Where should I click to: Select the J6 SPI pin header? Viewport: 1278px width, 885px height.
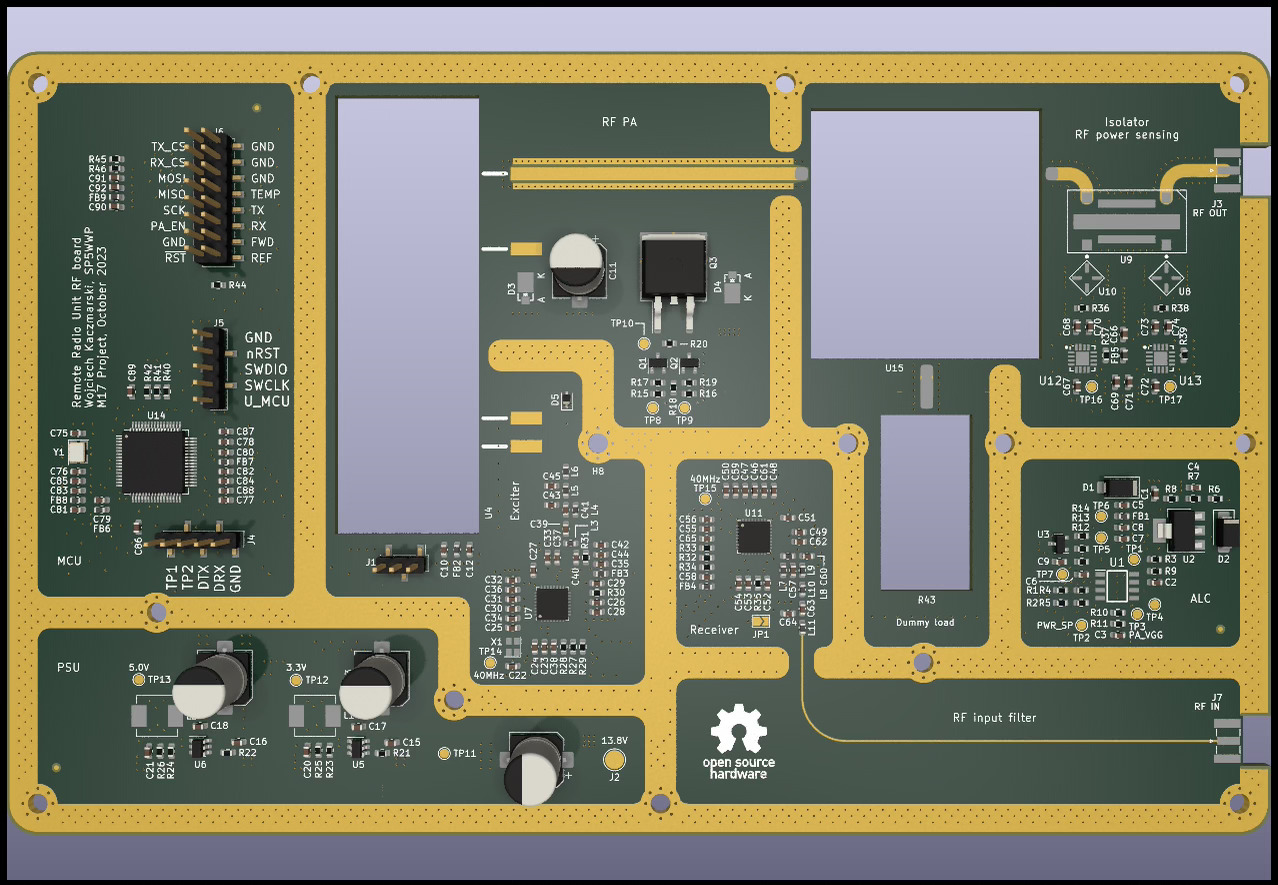click(x=211, y=201)
